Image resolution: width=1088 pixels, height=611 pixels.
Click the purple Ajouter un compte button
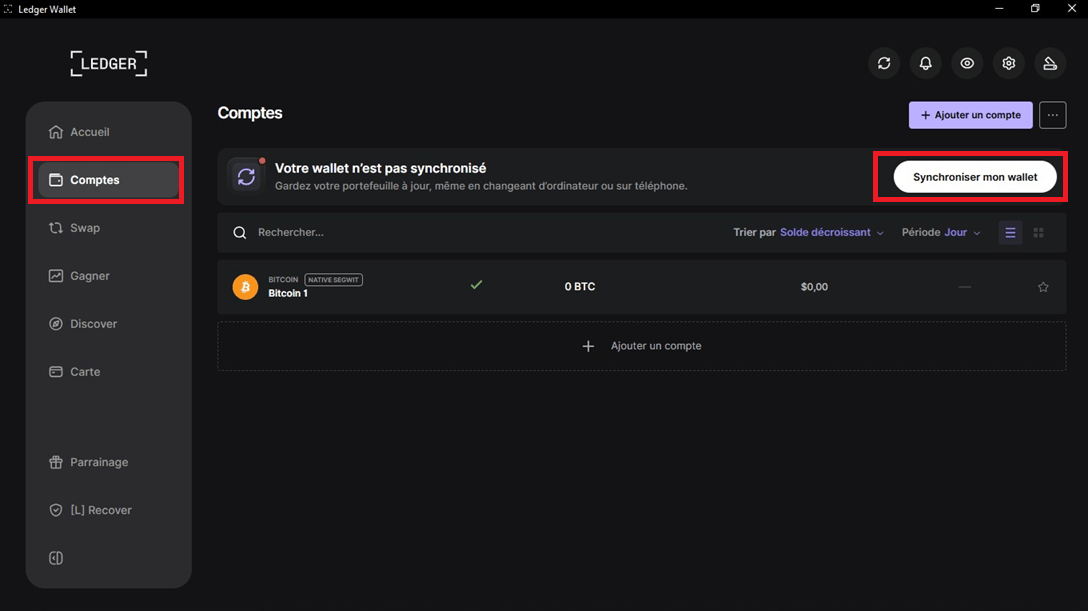tap(970, 115)
